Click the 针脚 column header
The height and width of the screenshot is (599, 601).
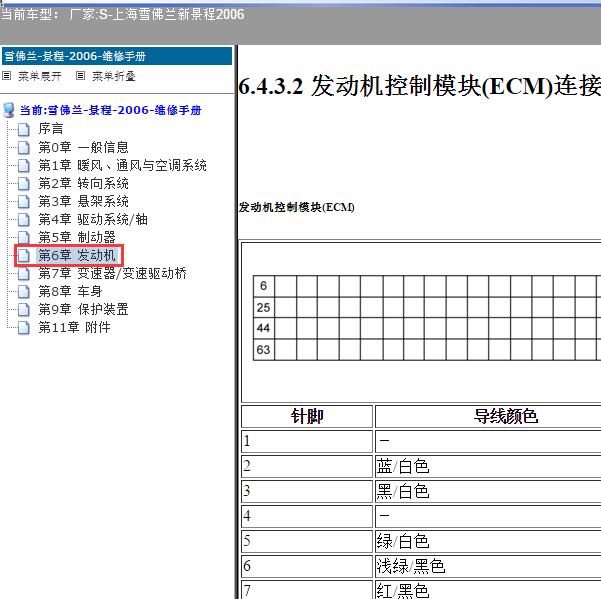pos(307,416)
